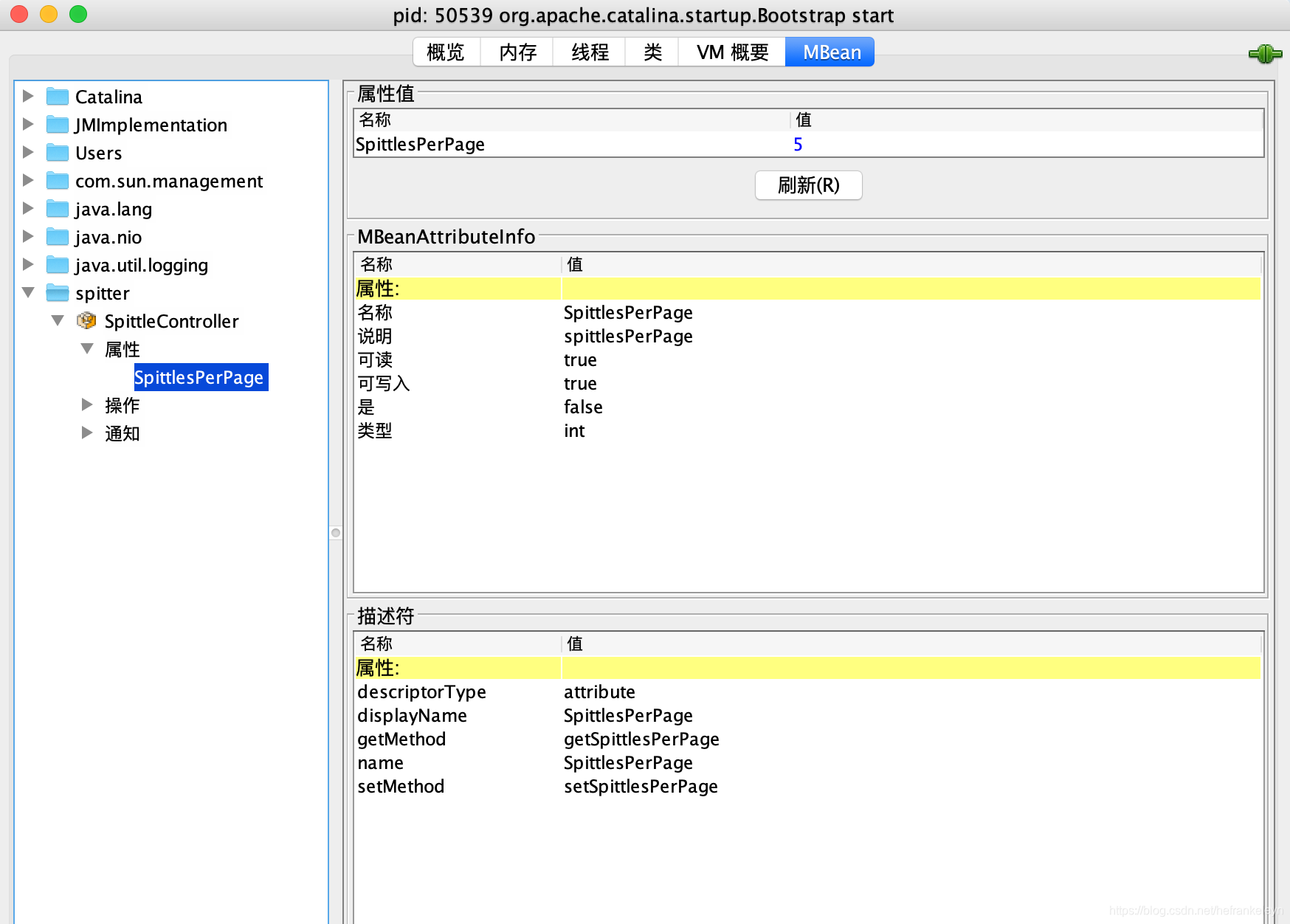
Task: Switch to the 概览 overview tab
Action: pos(446,52)
